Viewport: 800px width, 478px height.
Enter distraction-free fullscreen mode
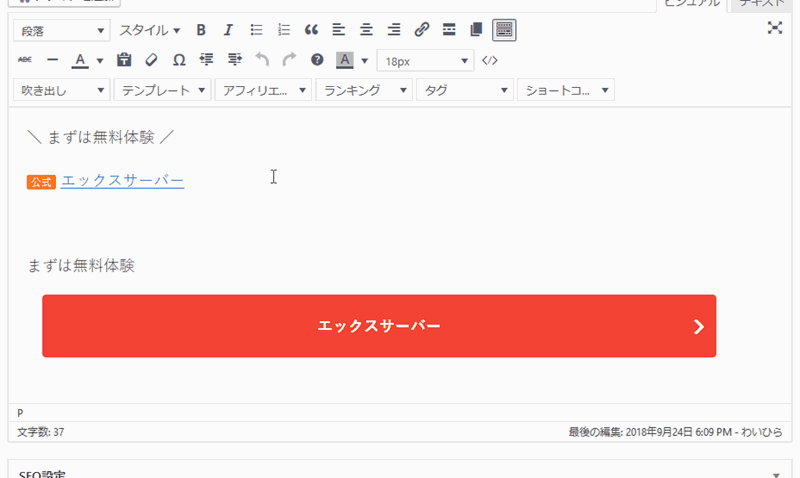coord(775,28)
